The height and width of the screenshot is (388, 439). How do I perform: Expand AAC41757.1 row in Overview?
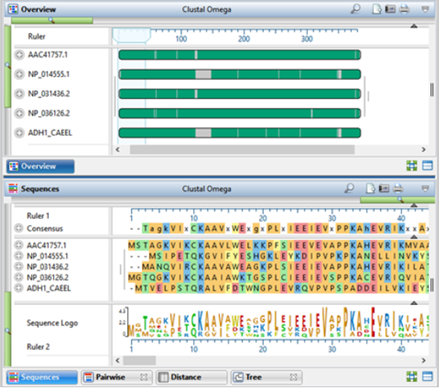(x=19, y=55)
